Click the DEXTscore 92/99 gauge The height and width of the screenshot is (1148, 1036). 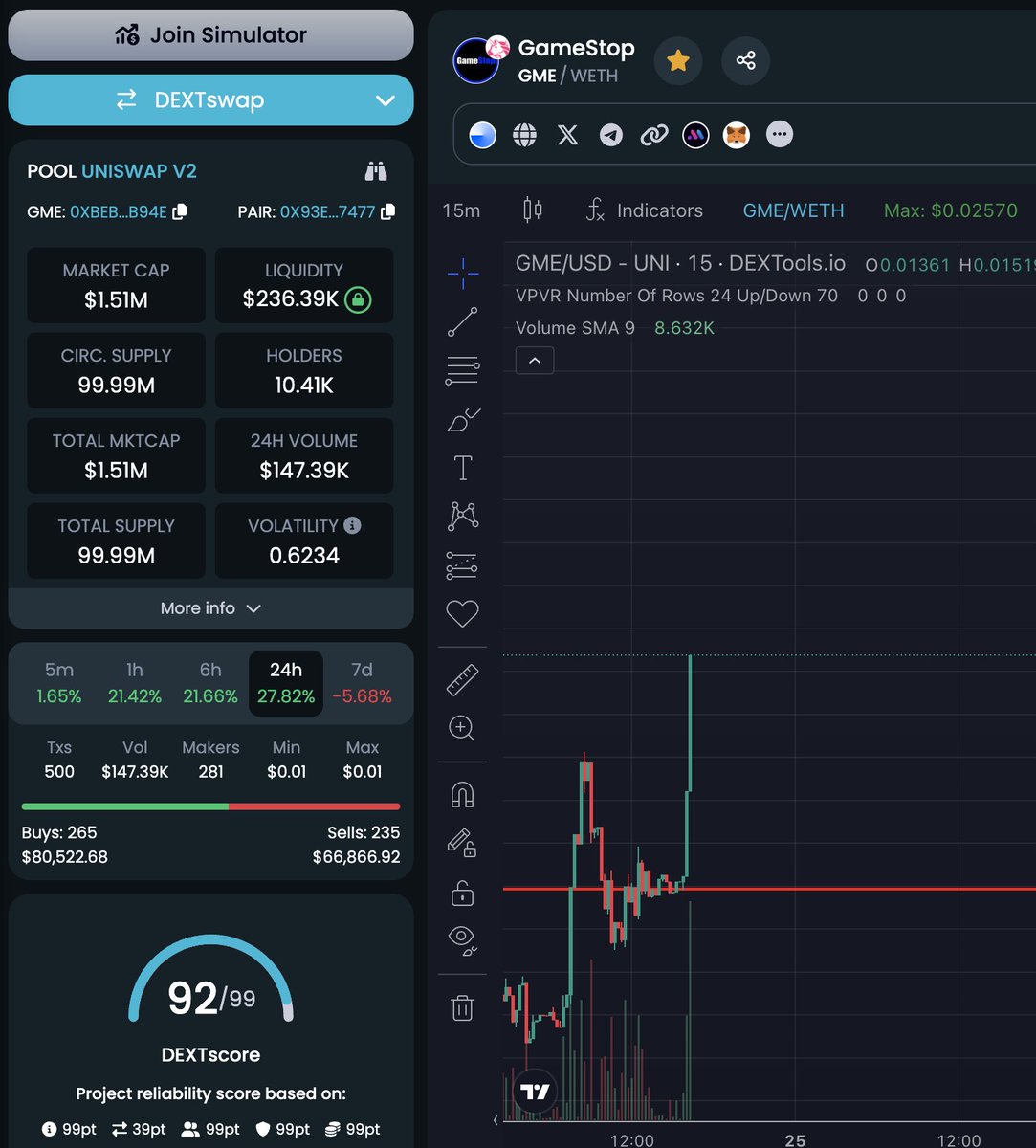tap(210, 981)
